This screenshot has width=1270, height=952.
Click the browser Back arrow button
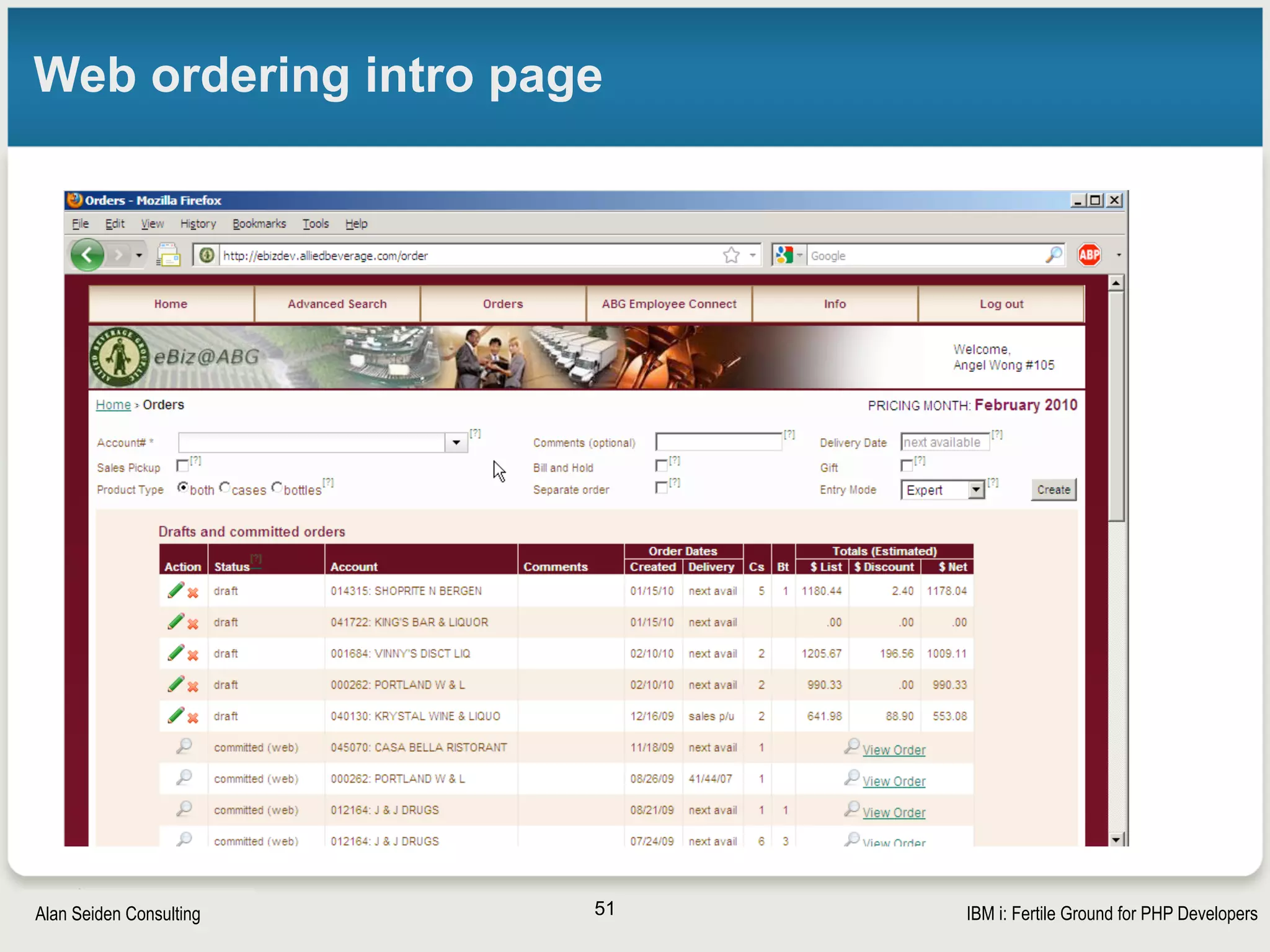[87, 255]
